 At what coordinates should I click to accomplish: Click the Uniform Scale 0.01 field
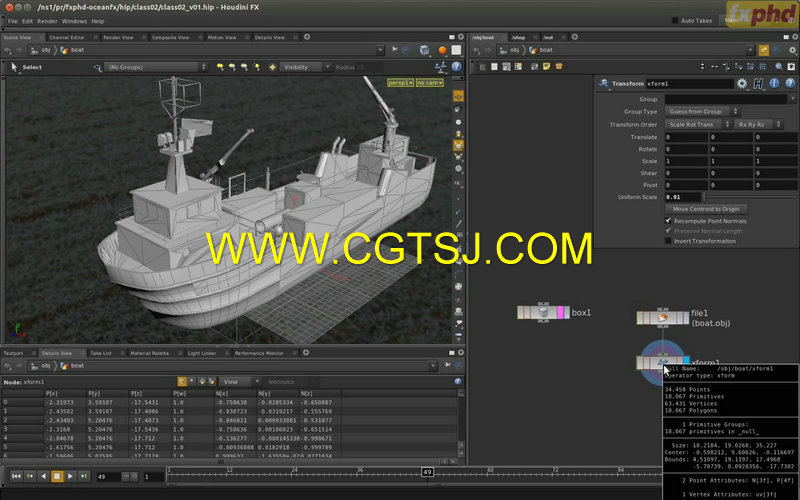point(683,197)
